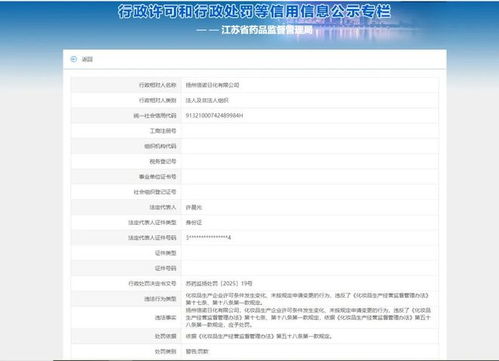Click the legal representative's name value

tap(194, 207)
